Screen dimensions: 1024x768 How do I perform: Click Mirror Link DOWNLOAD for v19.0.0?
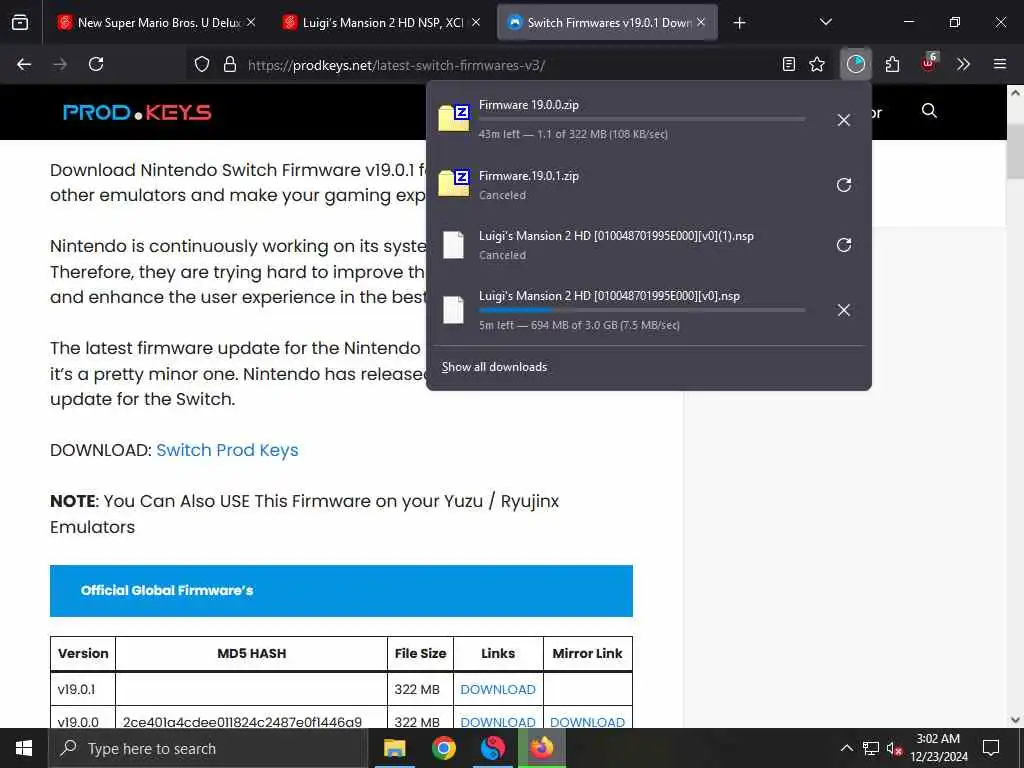click(x=587, y=722)
